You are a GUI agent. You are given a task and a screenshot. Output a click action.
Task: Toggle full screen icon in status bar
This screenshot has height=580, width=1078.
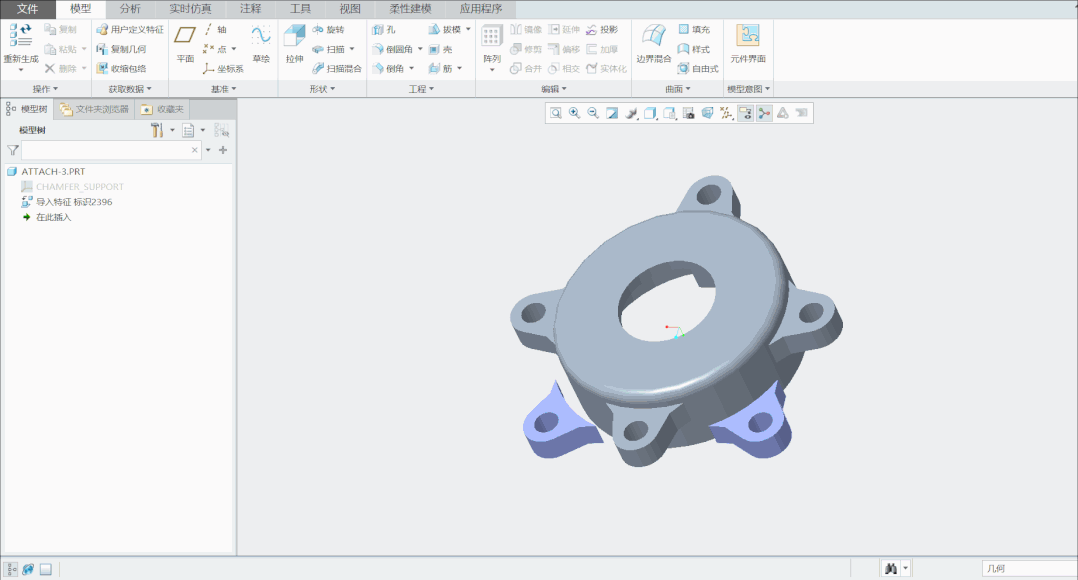(x=45, y=569)
